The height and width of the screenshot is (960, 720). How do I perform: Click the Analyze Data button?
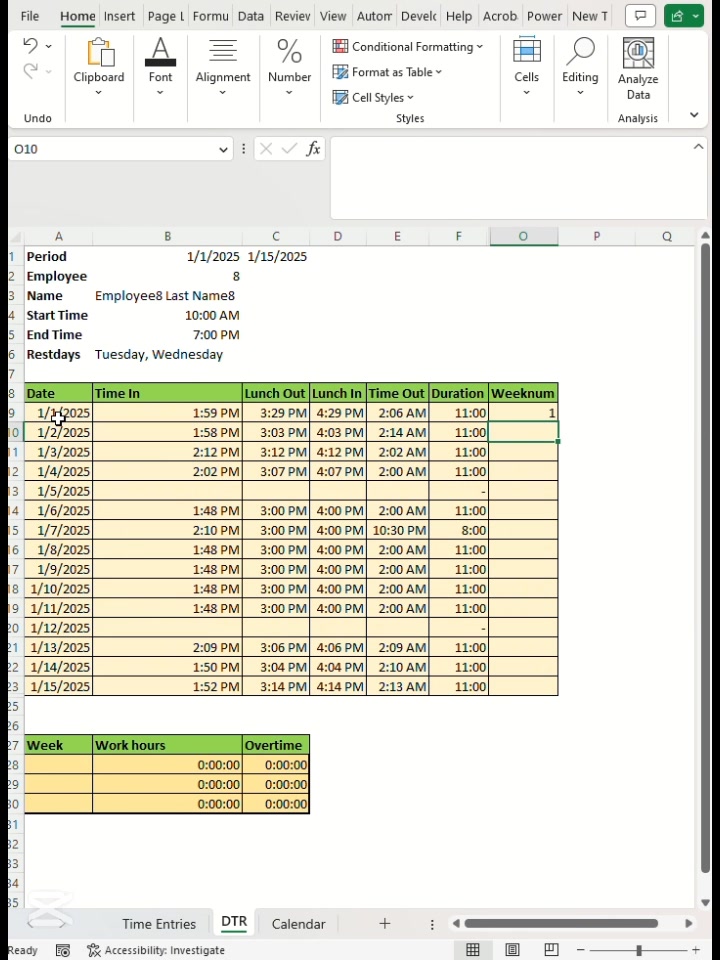coord(638,69)
